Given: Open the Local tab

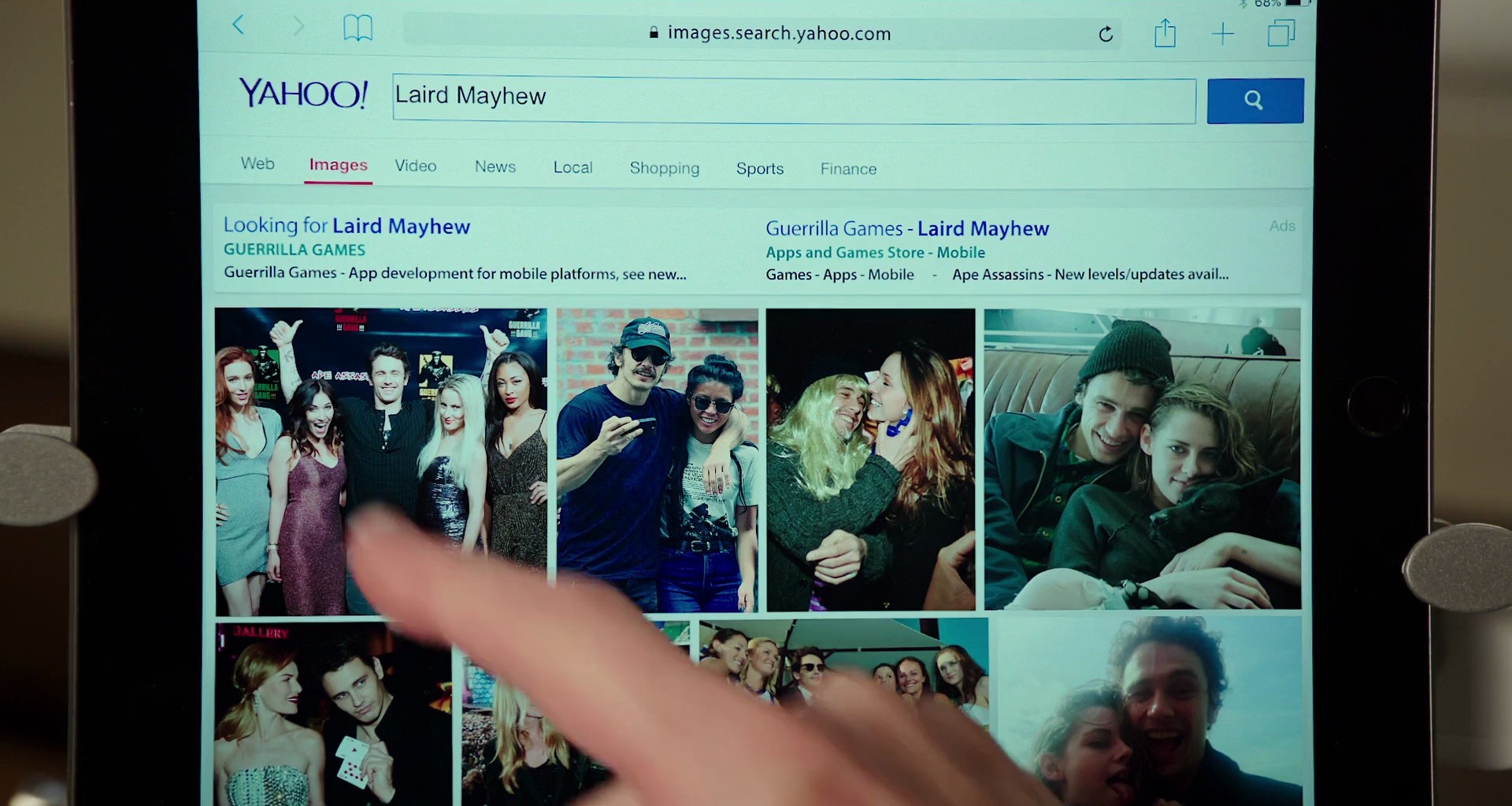Looking at the screenshot, I should (573, 168).
